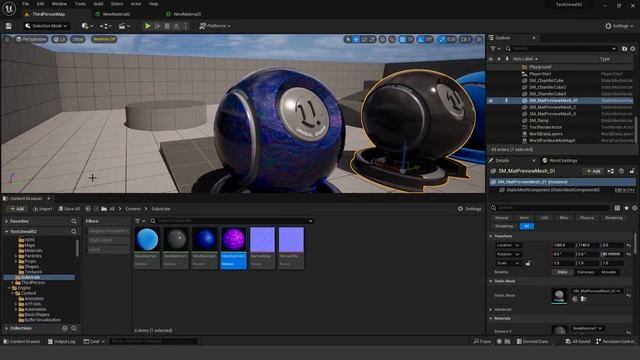The width and height of the screenshot is (640, 360).
Task: Click the Unreal Engine logo icon
Action: click(9, 8)
